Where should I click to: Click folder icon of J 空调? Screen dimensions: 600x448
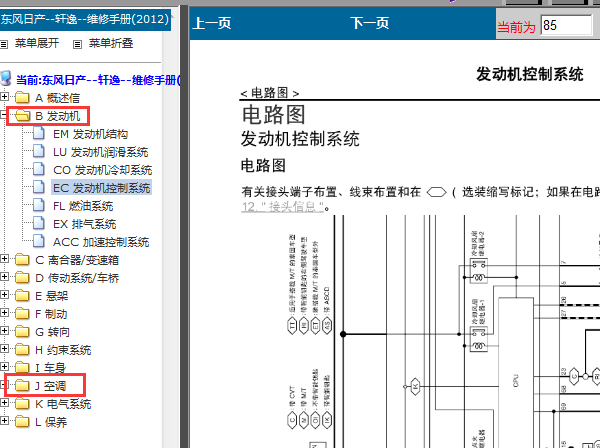point(22,386)
